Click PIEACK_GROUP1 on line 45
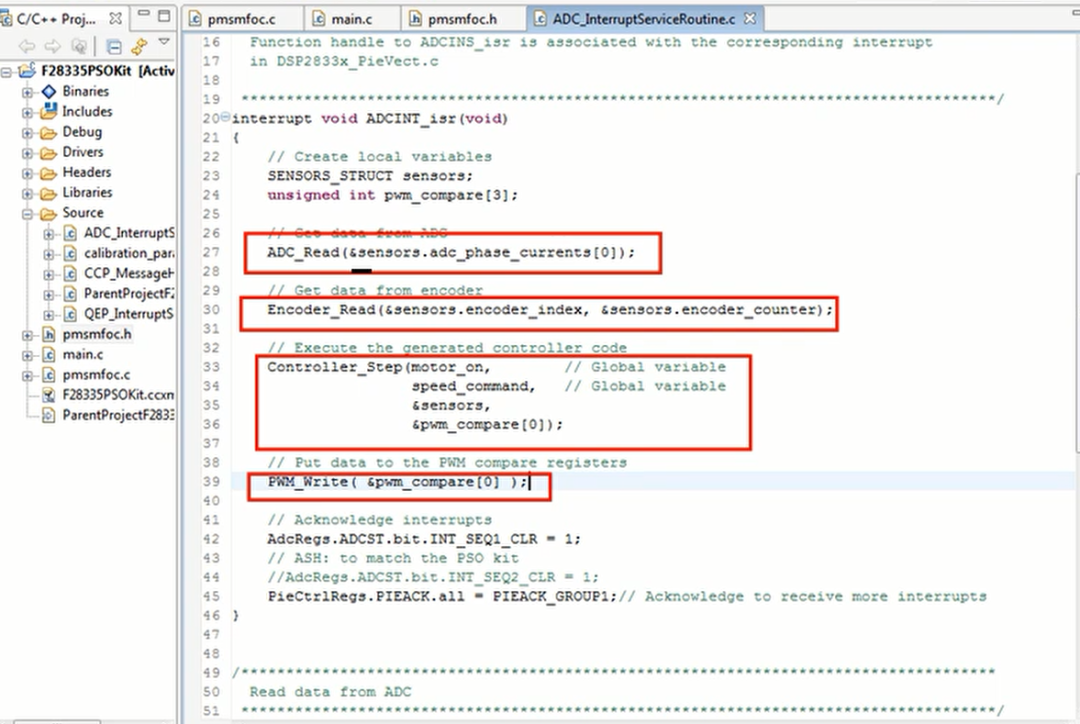The image size is (1080, 724). tap(550, 597)
